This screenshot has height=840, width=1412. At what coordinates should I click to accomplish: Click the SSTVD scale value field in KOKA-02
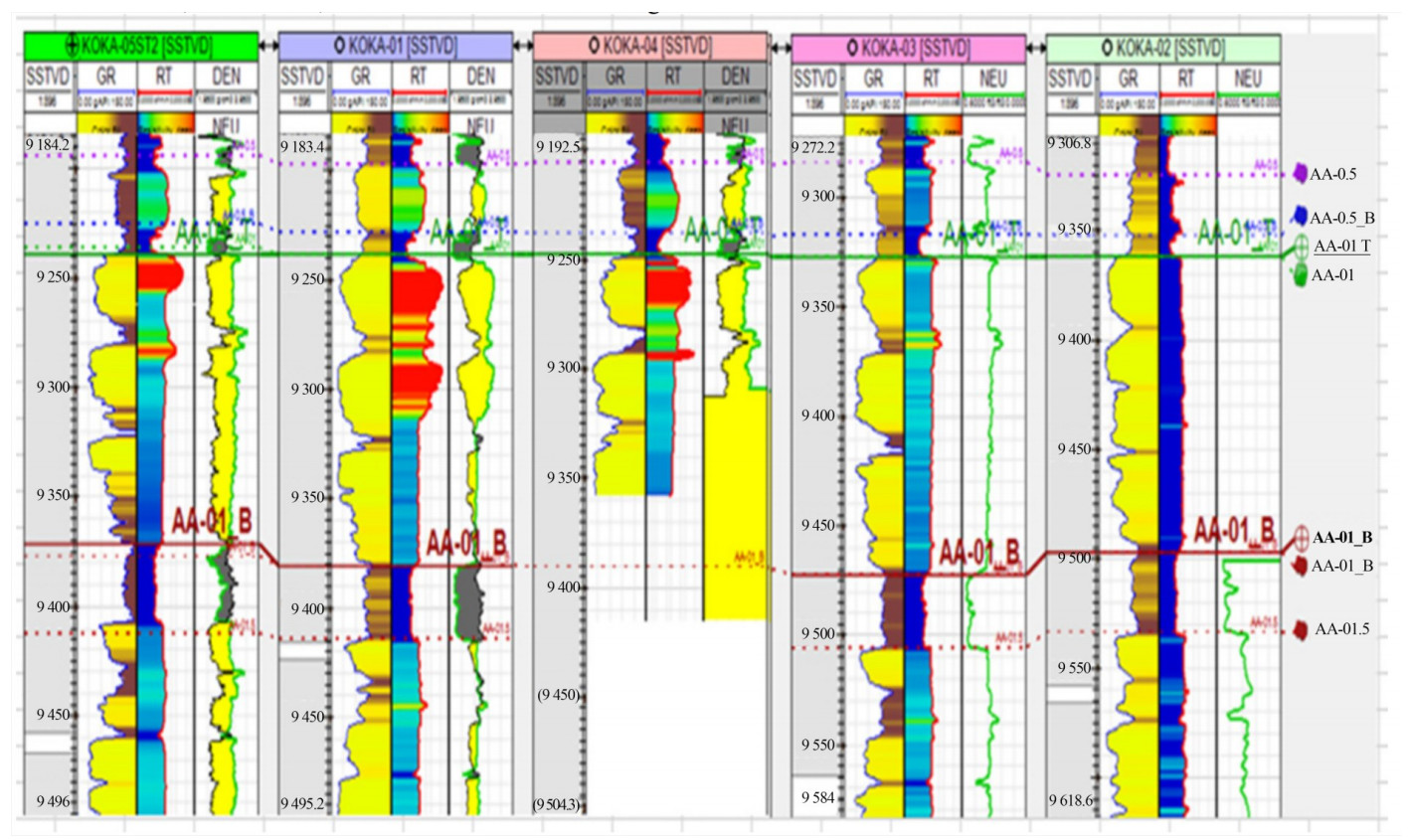(x=1070, y=102)
